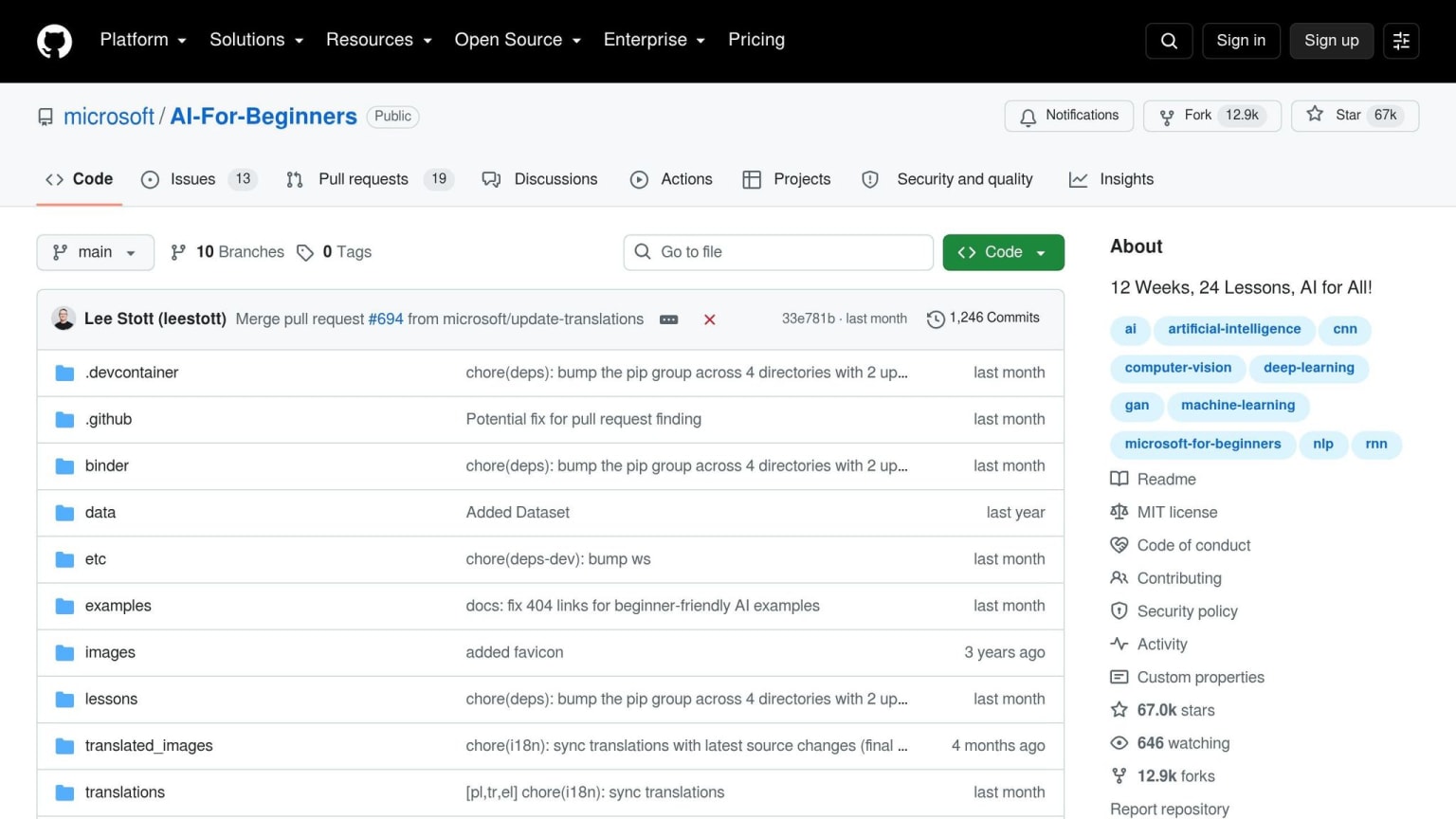This screenshot has height=819, width=1456.
Task: Switch to the Pull requests tab
Action: (x=370, y=179)
